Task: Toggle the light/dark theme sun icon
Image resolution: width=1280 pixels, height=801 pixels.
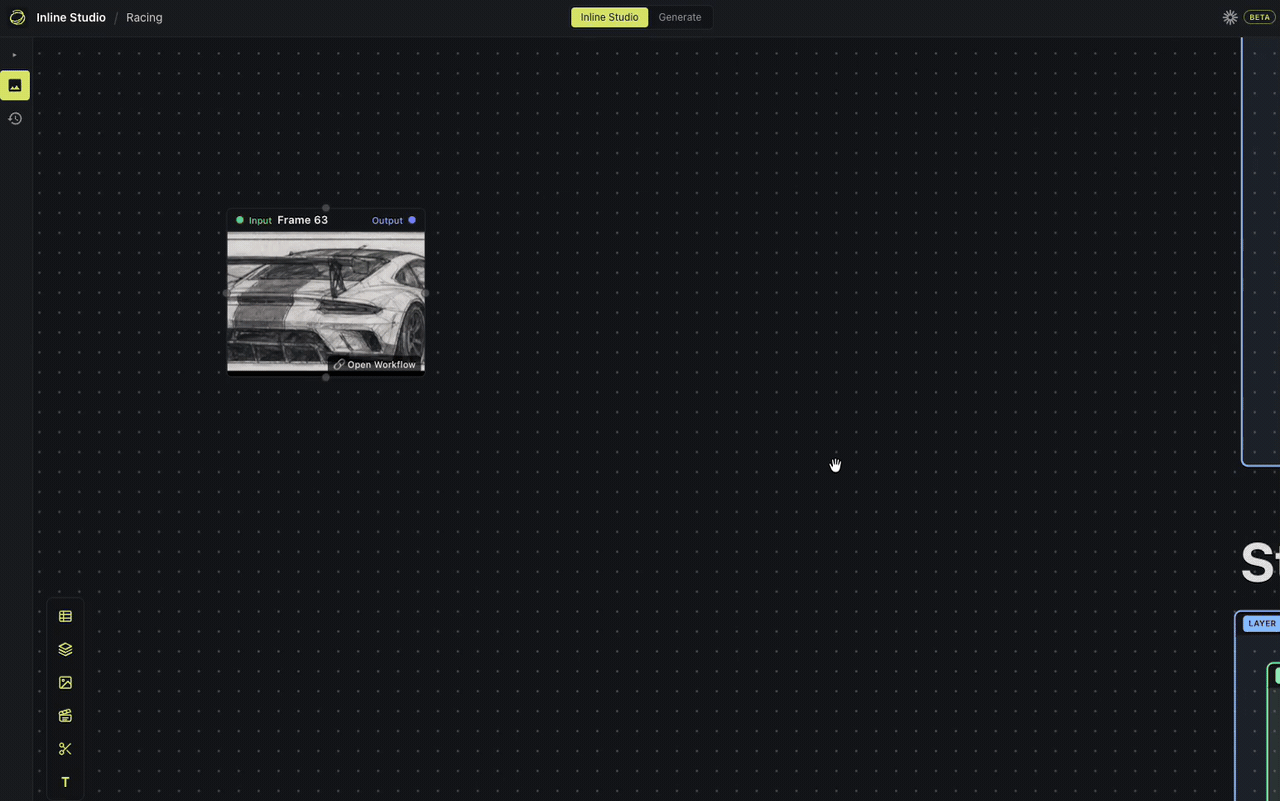Action: coord(1230,17)
